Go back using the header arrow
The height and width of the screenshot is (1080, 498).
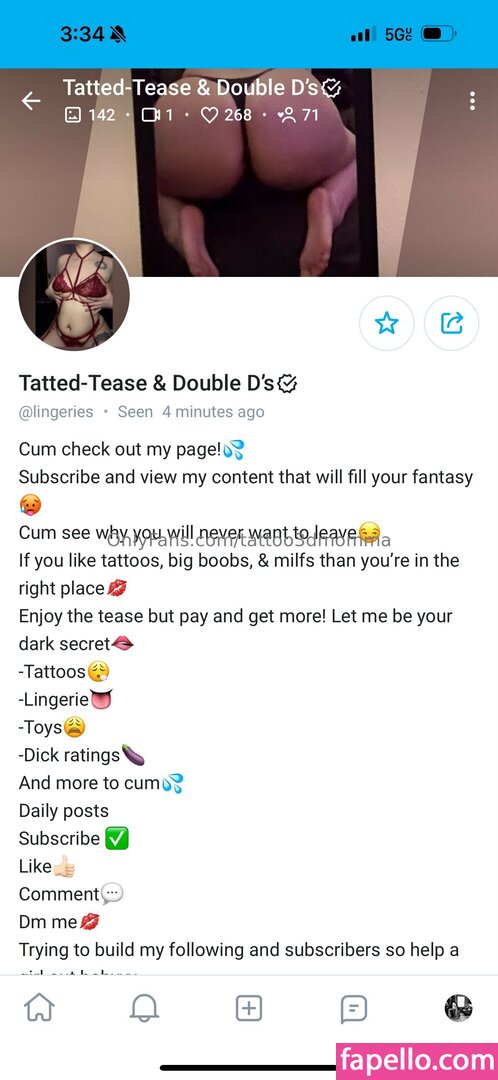[31, 101]
